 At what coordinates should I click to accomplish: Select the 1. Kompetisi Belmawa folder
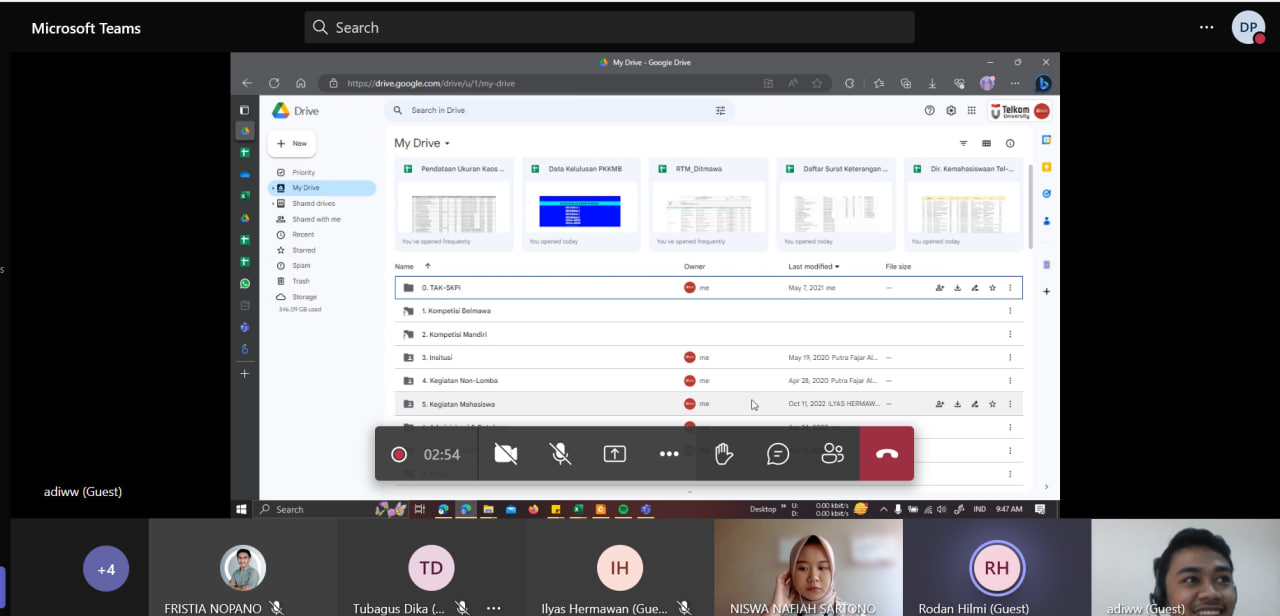(x=709, y=311)
